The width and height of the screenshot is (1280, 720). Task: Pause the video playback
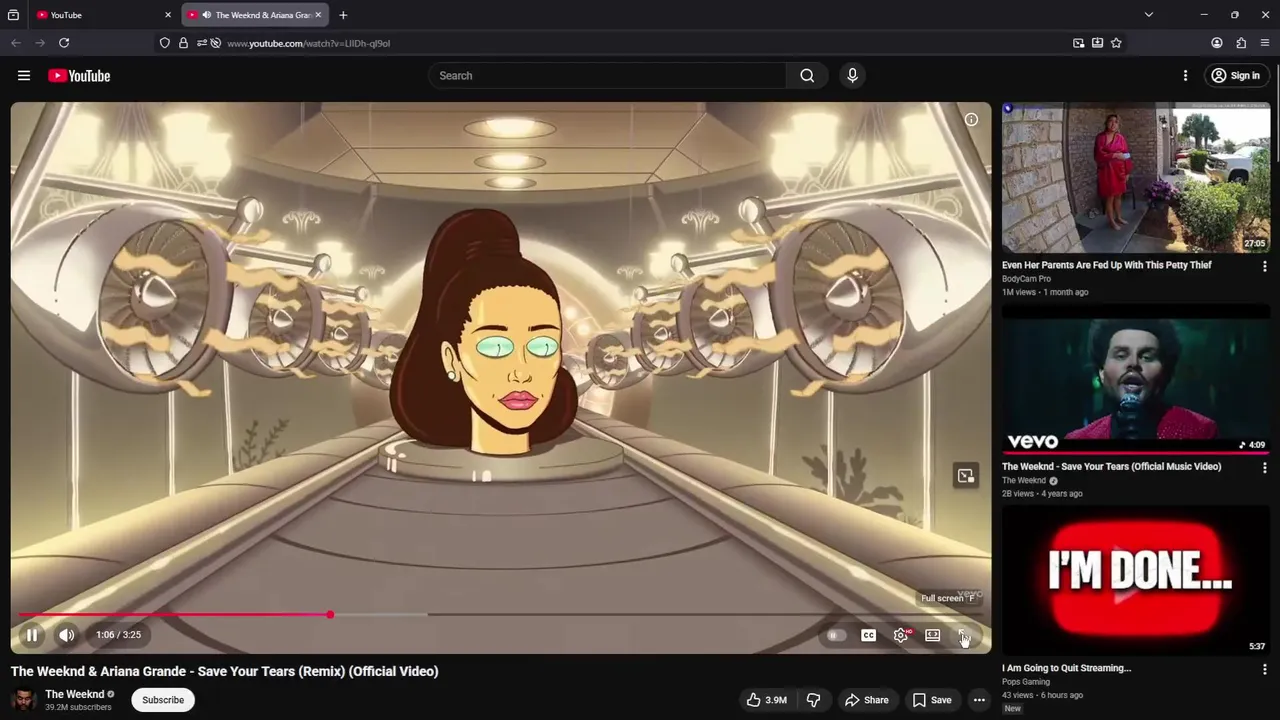coord(32,635)
